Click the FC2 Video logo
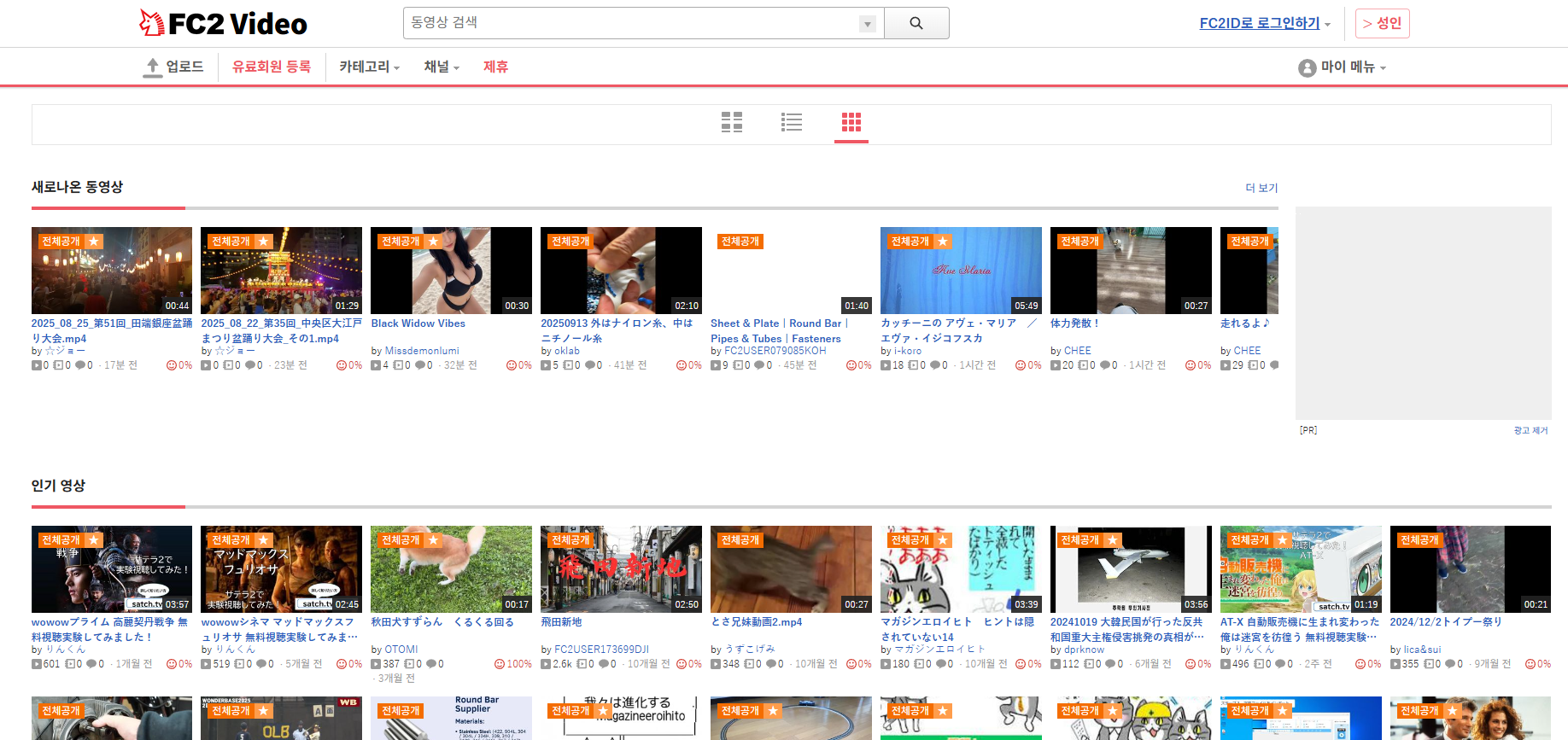Viewport: 1568px width, 740px height. [223, 23]
